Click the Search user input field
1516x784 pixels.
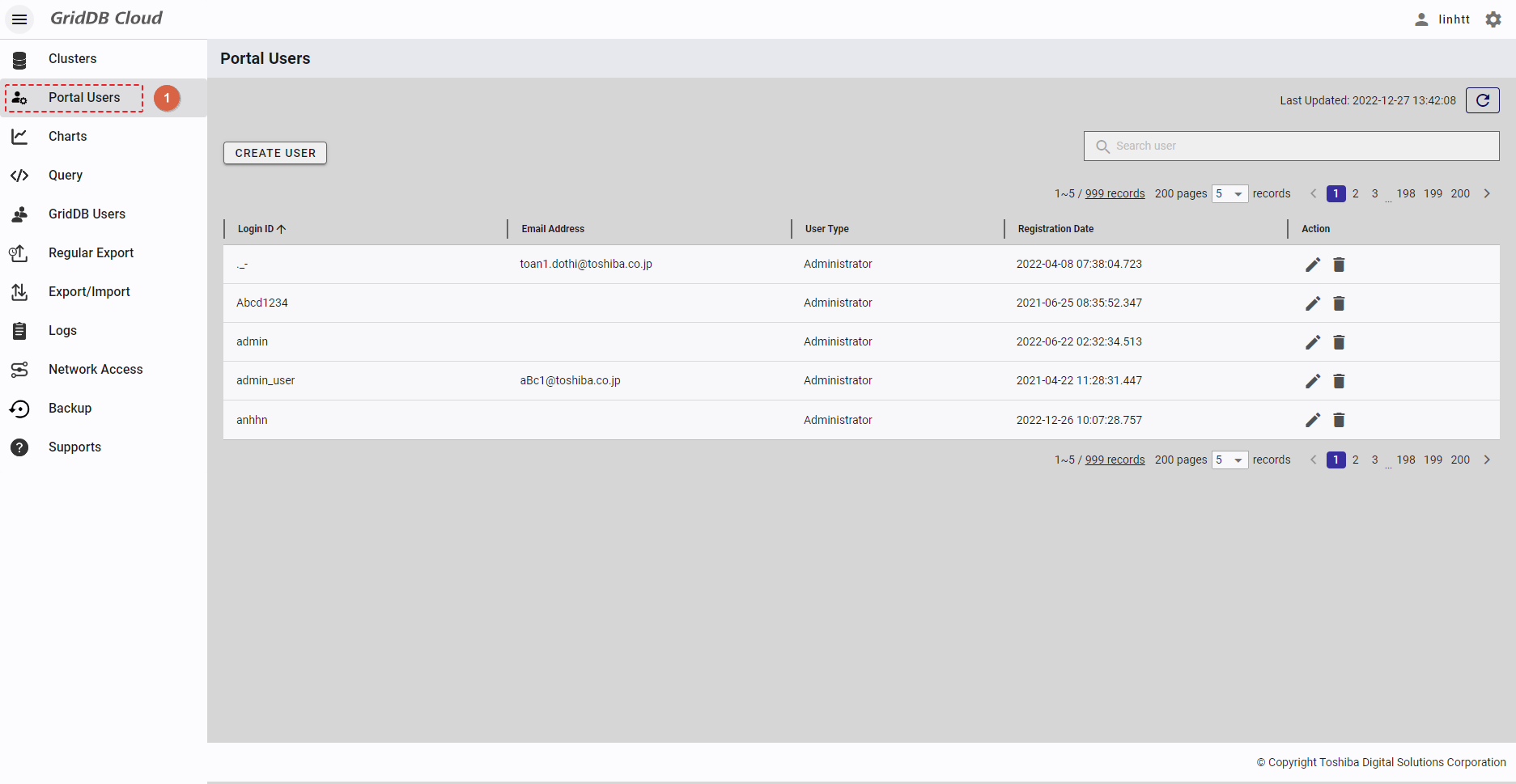1291,146
